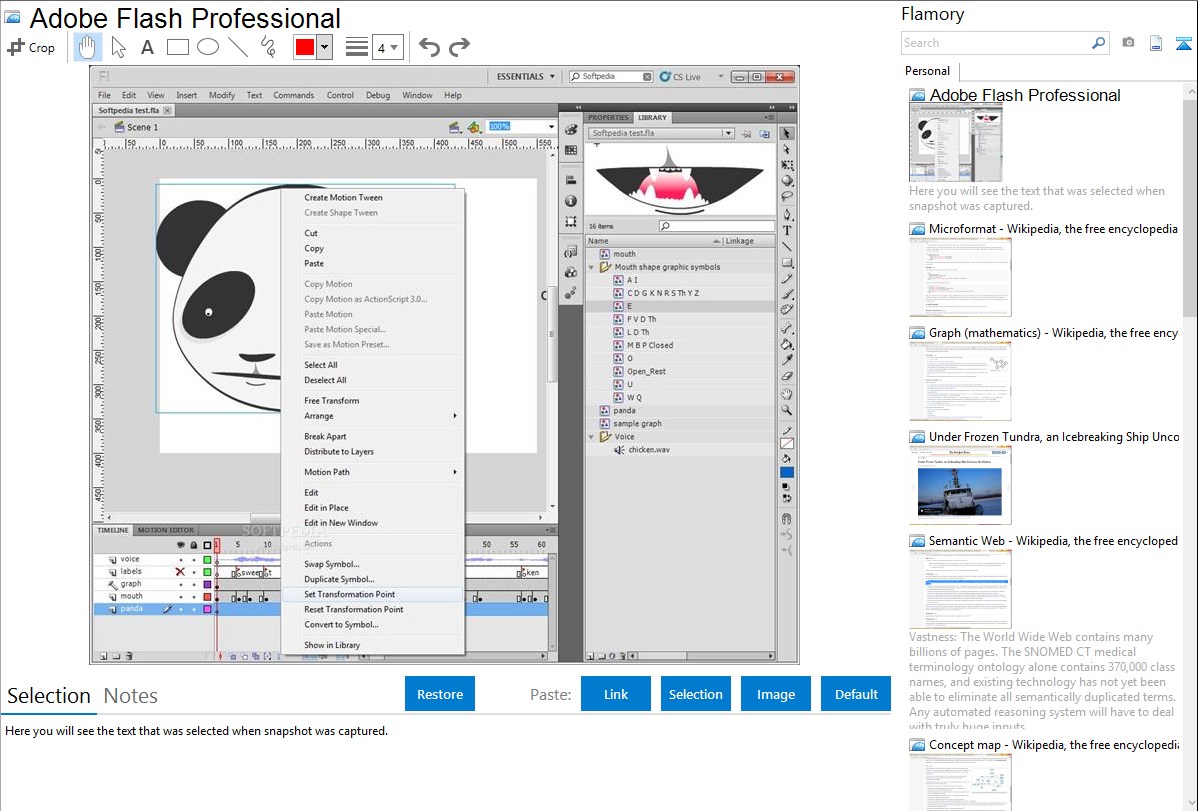
Task: Click the Restore button
Action: [440, 694]
